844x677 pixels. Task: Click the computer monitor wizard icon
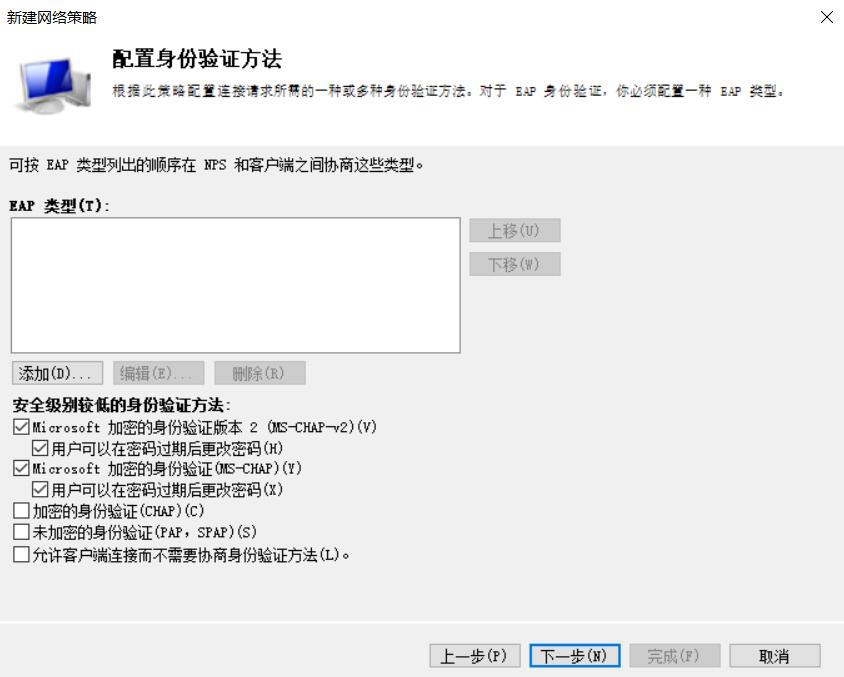(53, 84)
